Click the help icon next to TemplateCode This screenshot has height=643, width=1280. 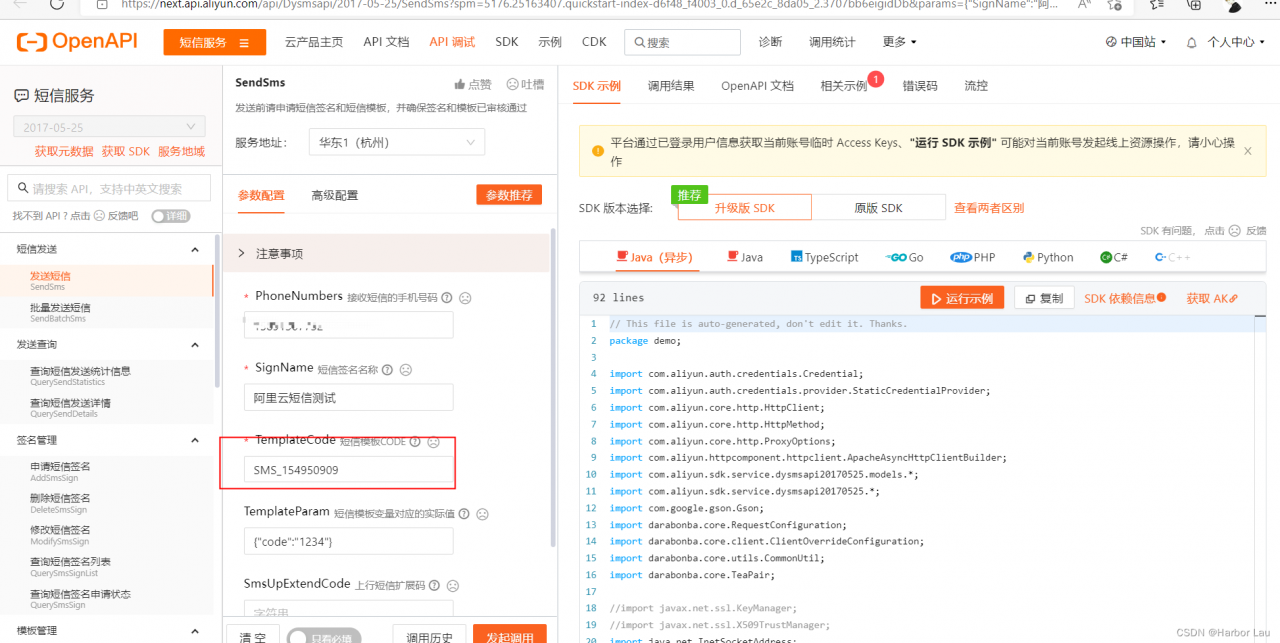pos(415,441)
